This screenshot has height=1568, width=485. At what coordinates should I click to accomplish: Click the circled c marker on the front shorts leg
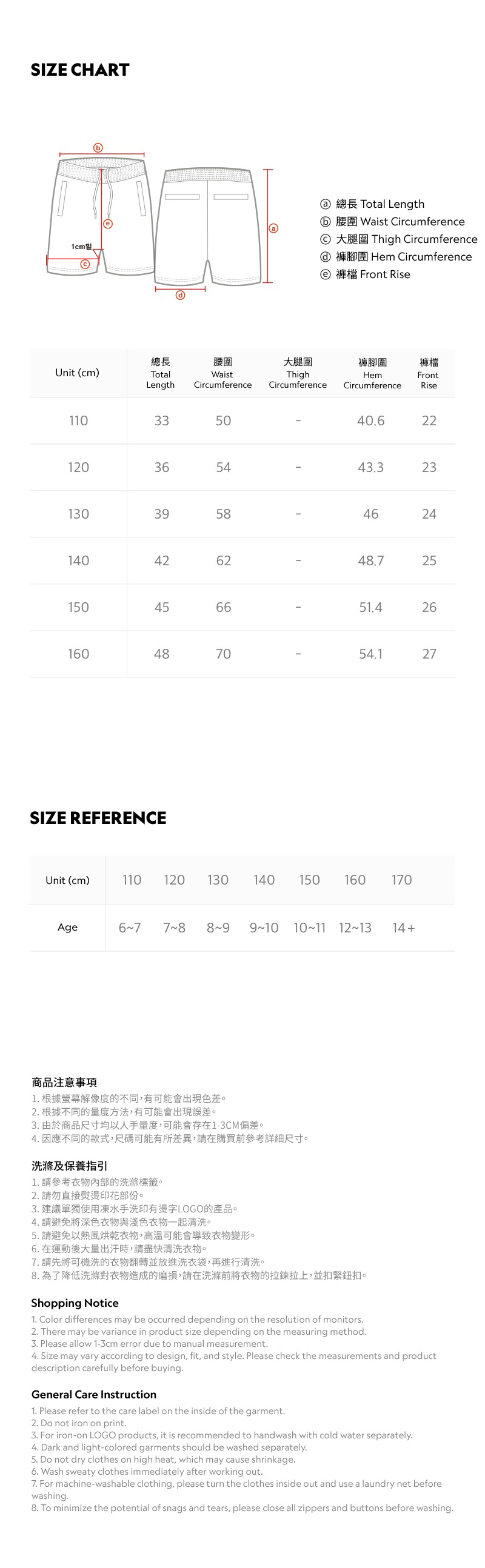point(85,264)
